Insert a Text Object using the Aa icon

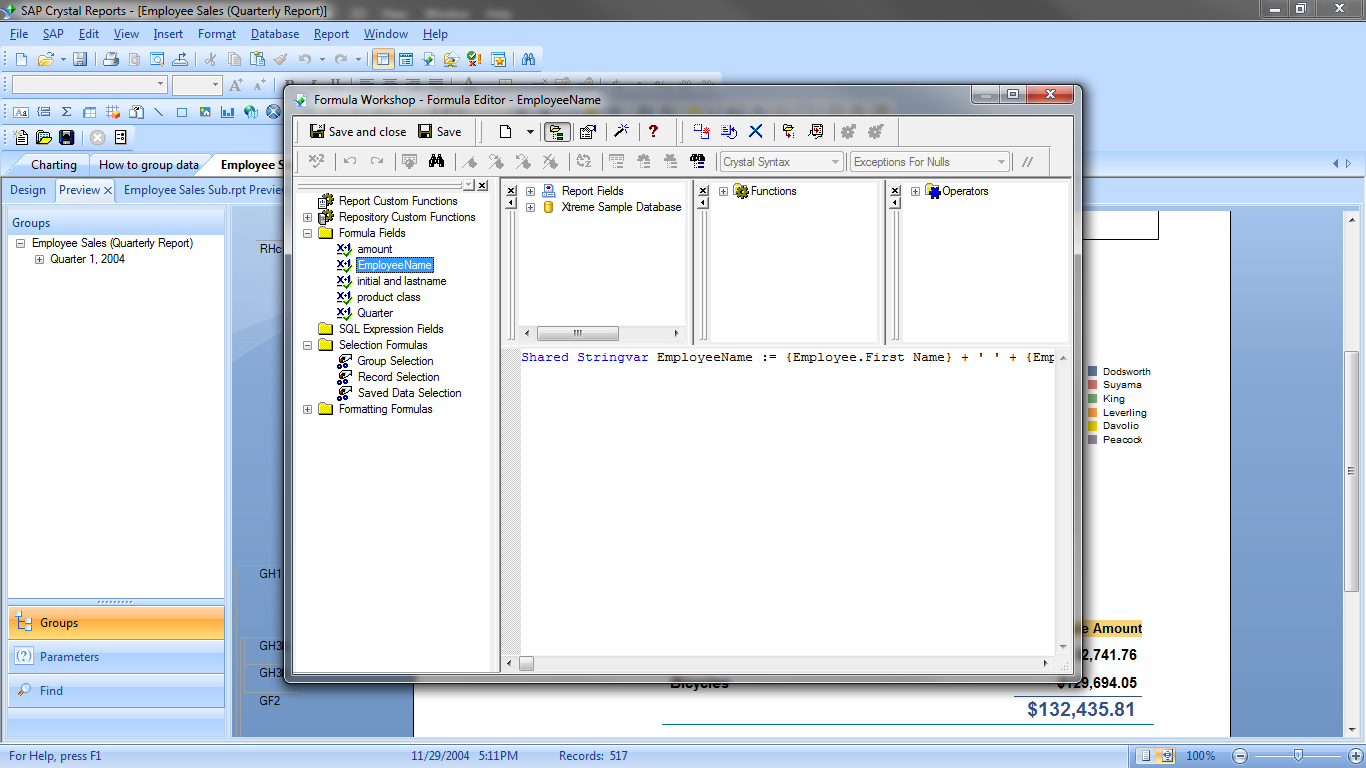pyautogui.click(x=20, y=112)
